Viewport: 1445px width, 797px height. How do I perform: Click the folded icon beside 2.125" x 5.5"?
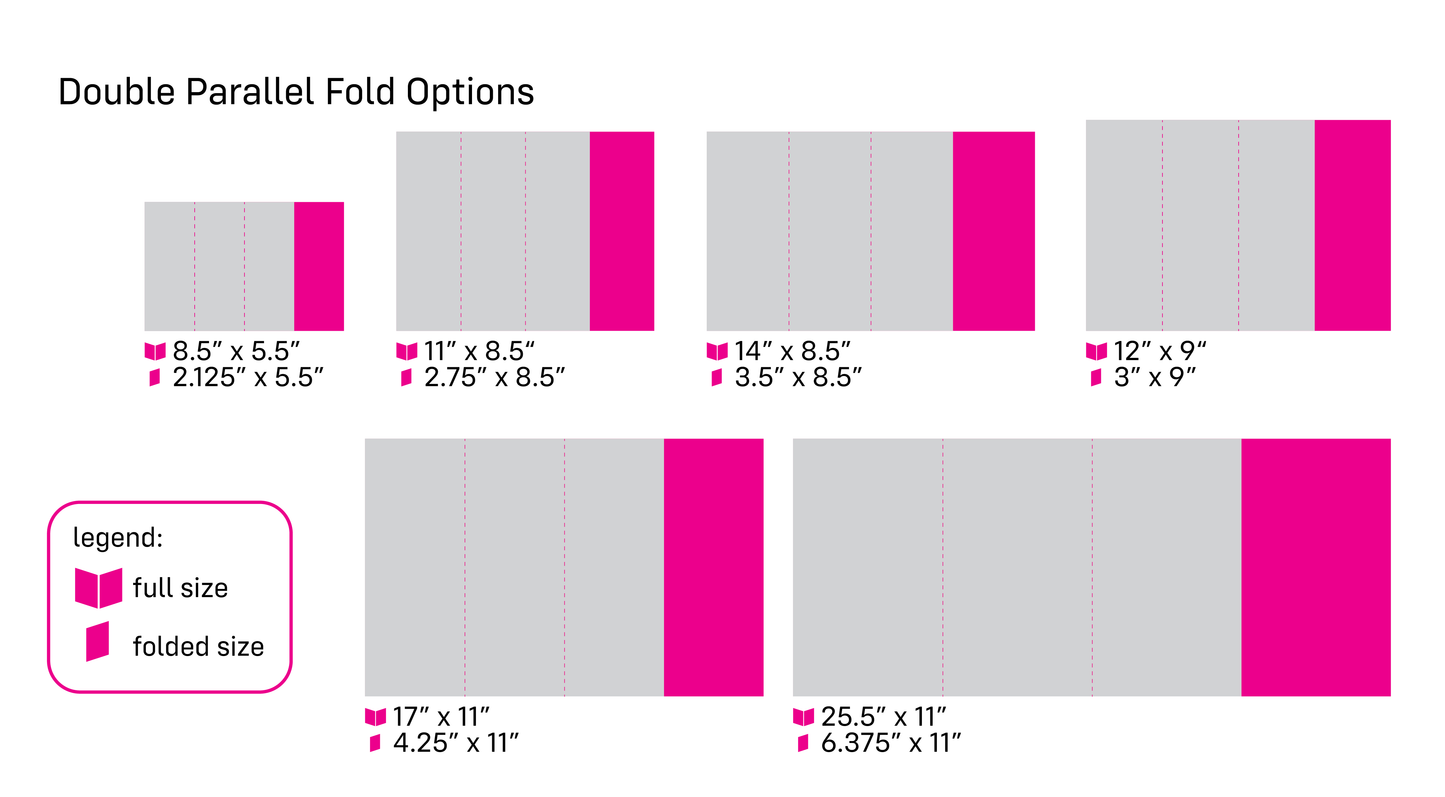coord(155,378)
